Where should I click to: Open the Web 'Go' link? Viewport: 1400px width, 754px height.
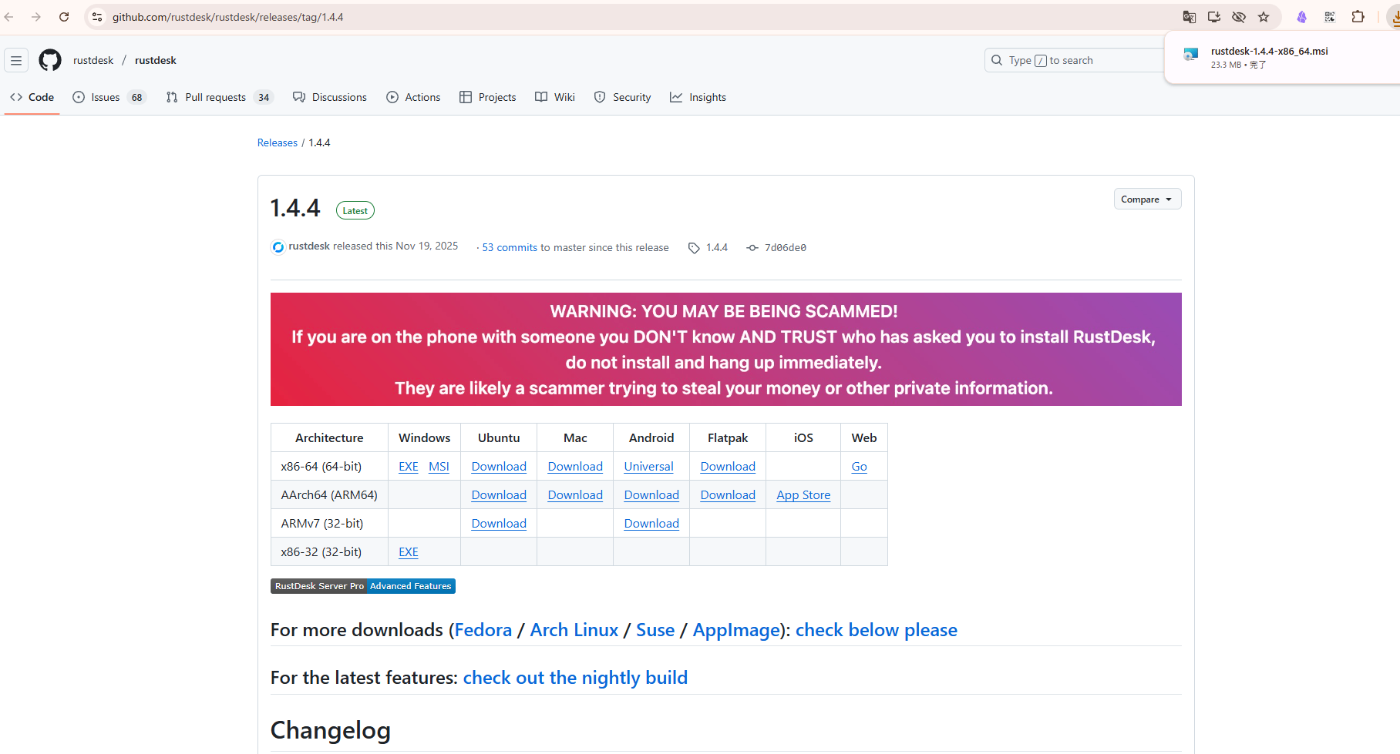859,467
